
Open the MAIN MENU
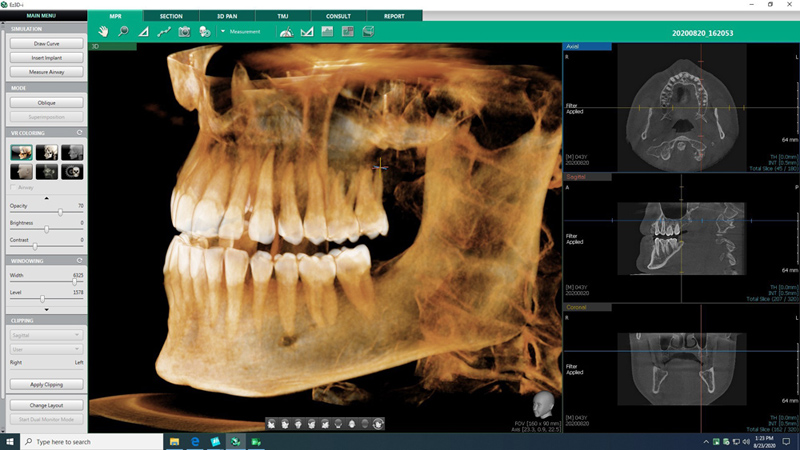[41, 16]
